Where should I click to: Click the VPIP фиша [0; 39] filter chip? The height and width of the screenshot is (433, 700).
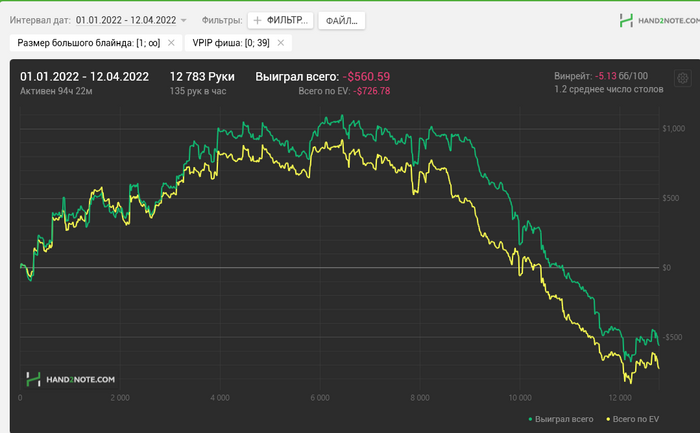[238, 43]
